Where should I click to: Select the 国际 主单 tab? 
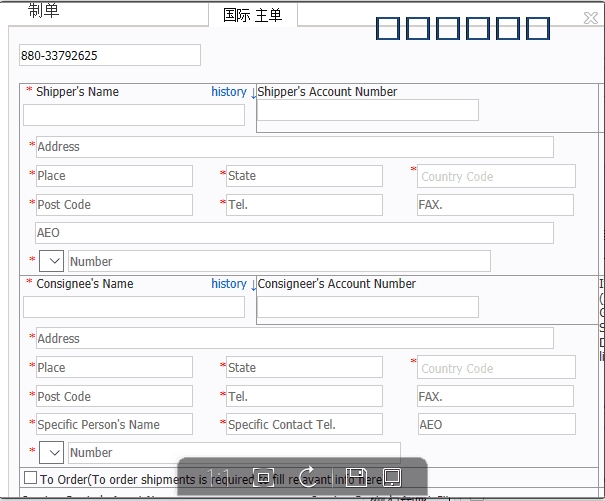(x=252, y=15)
